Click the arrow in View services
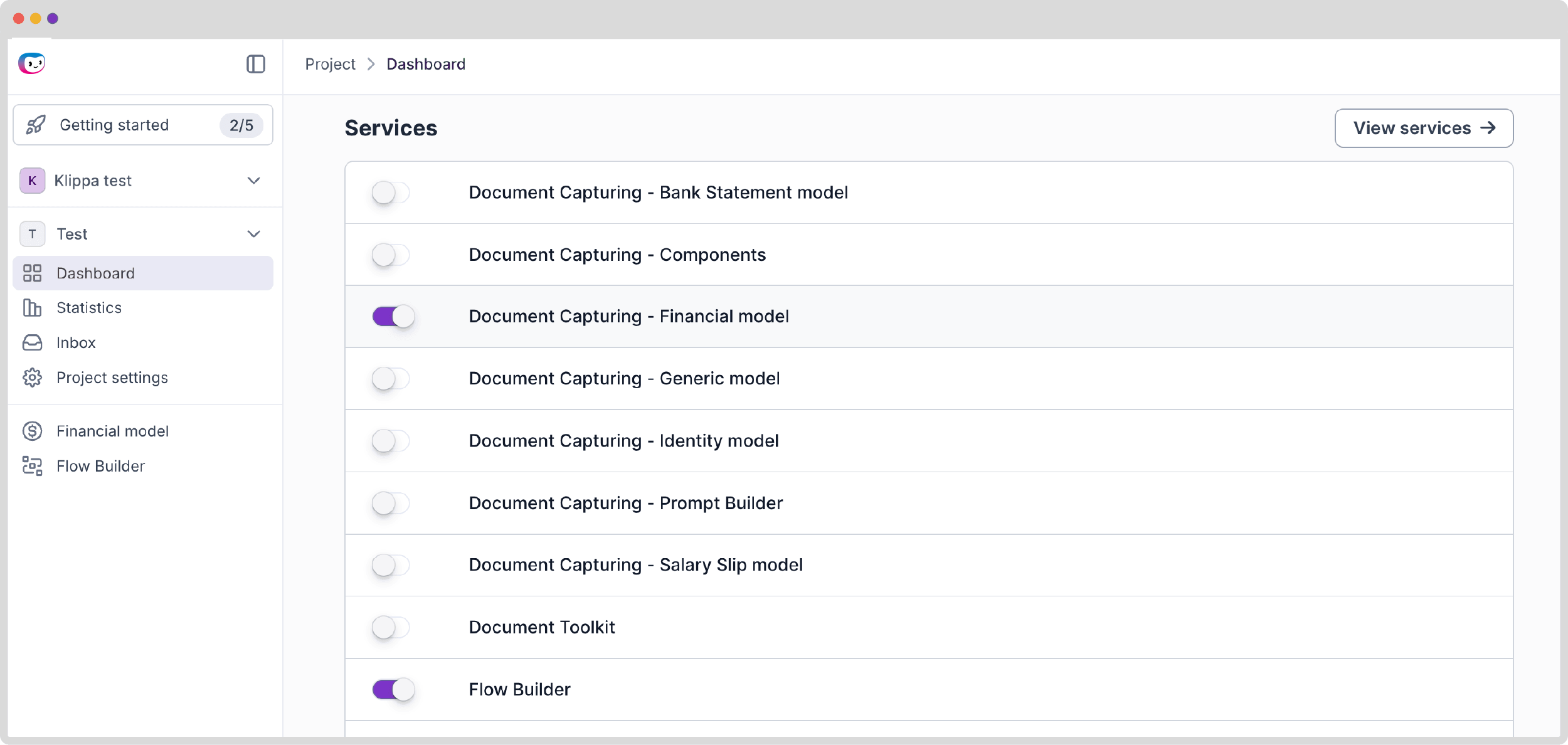1568x745 pixels. (x=1488, y=128)
